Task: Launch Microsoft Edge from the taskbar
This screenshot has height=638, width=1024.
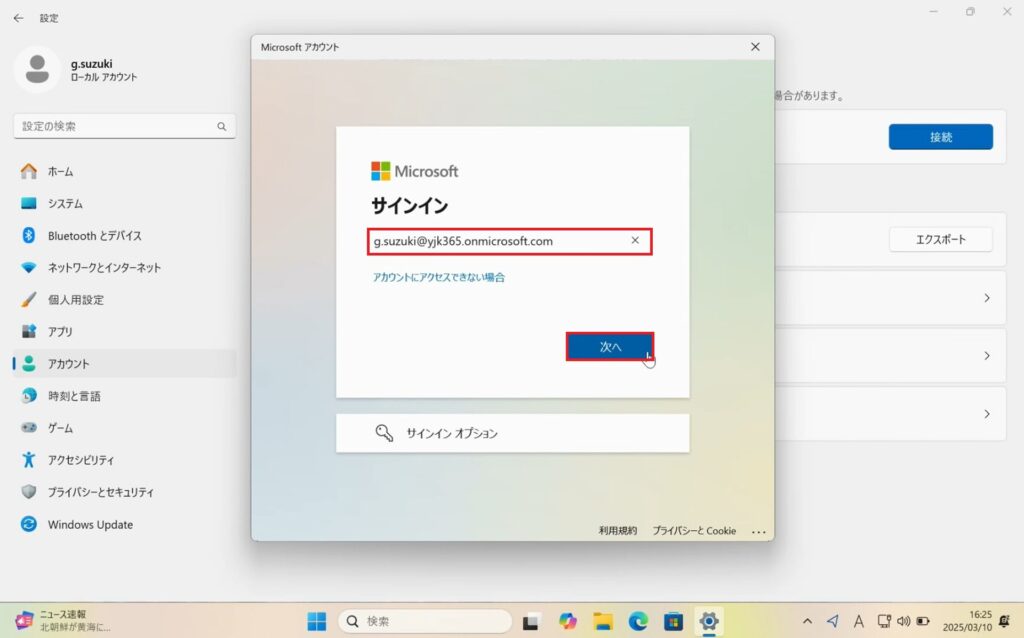Action: click(638, 621)
